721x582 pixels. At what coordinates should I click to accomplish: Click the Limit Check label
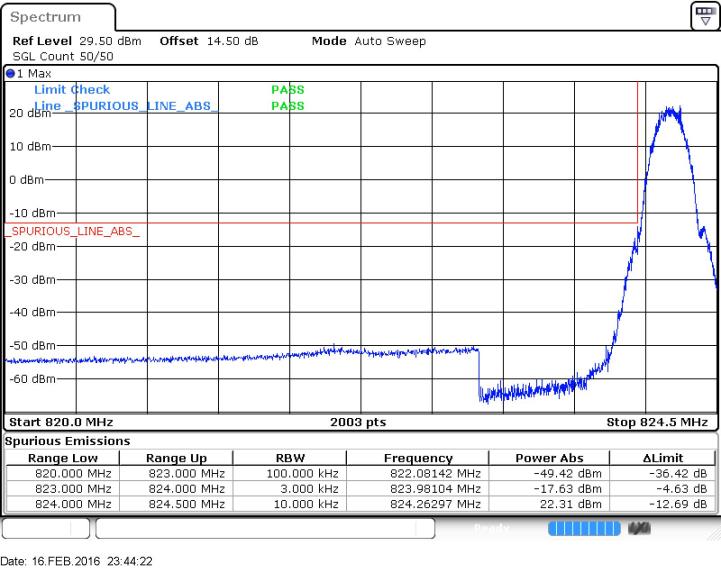click(72, 90)
